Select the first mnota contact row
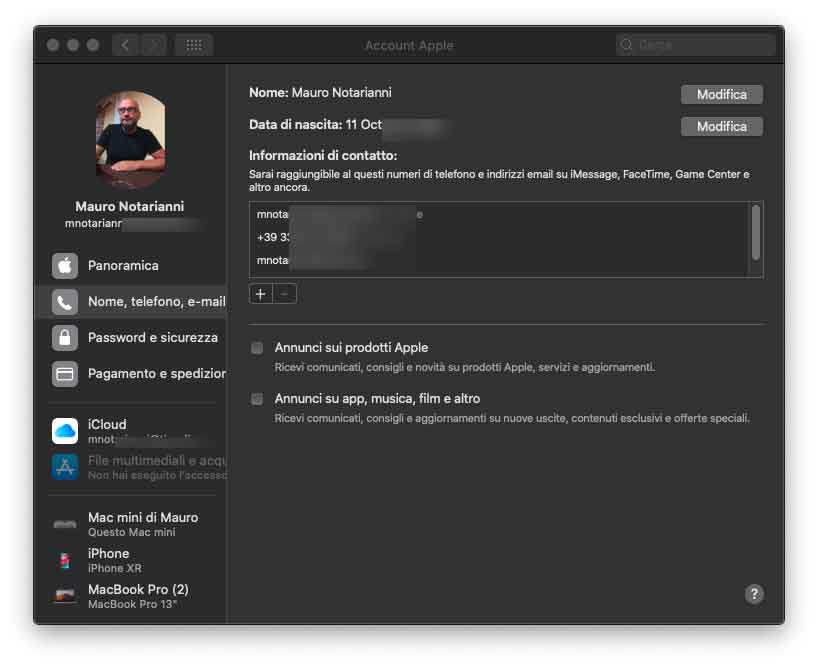The width and height of the screenshot is (818, 666). tap(498, 214)
